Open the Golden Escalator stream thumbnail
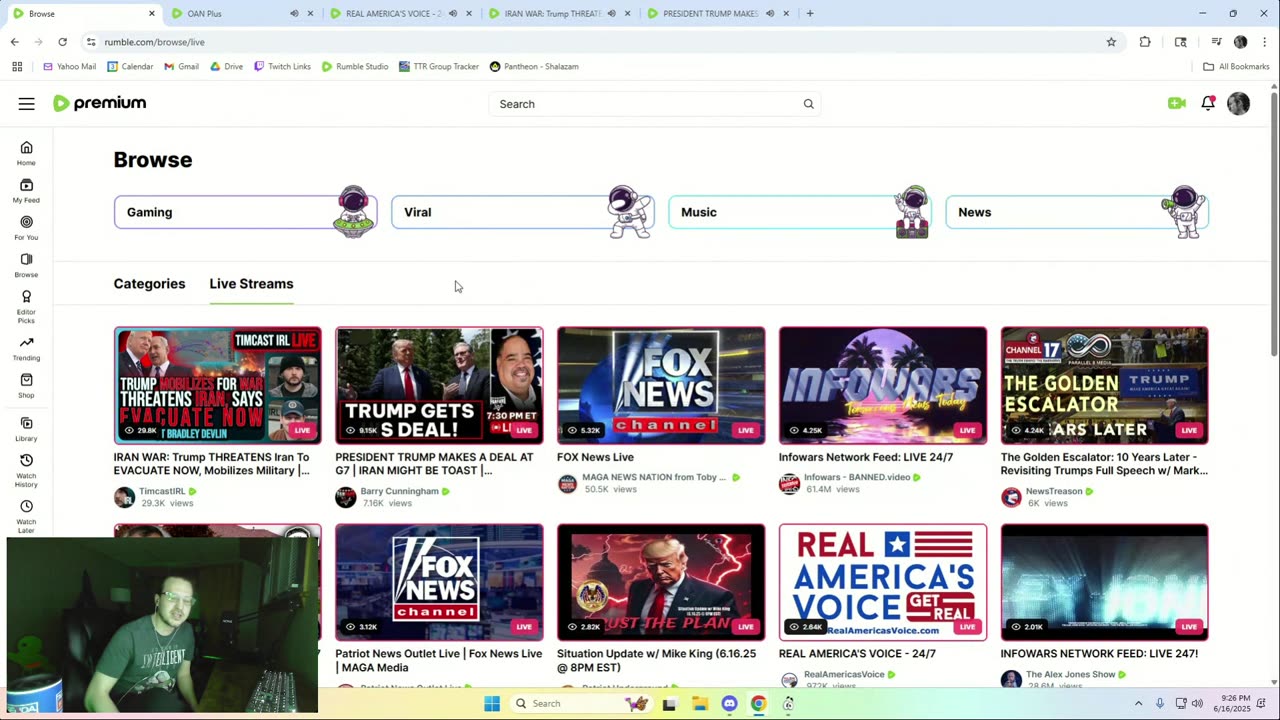Screen dimensions: 1280x720 (1104, 385)
